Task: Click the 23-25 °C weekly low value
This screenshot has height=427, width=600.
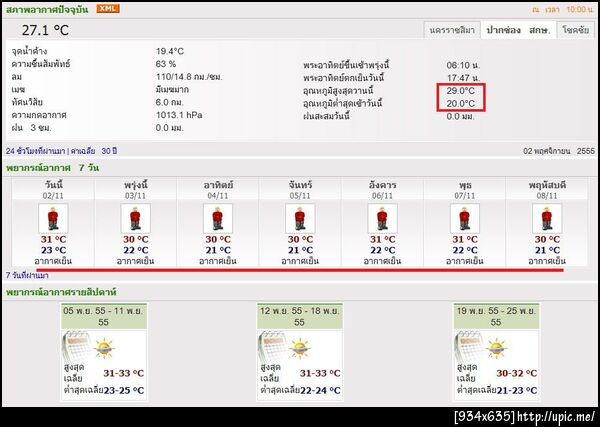Action: click(x=124, y=391)
